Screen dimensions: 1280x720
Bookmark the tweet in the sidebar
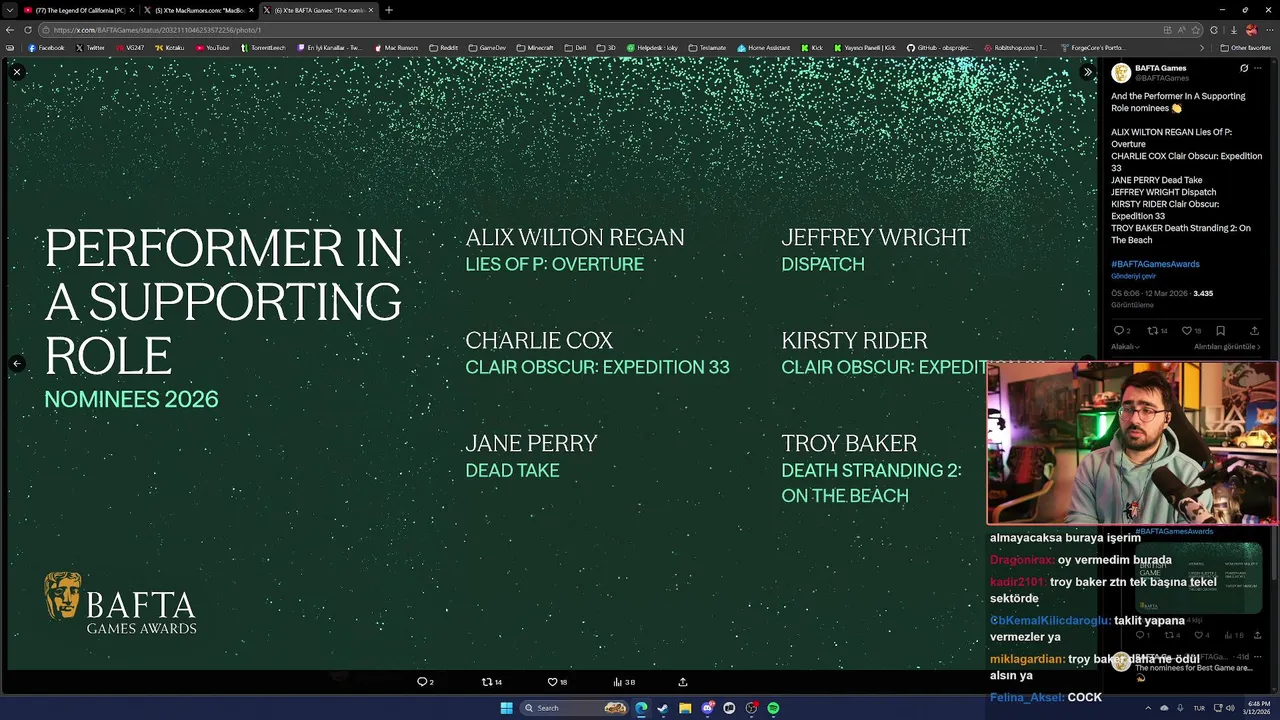1220,331
